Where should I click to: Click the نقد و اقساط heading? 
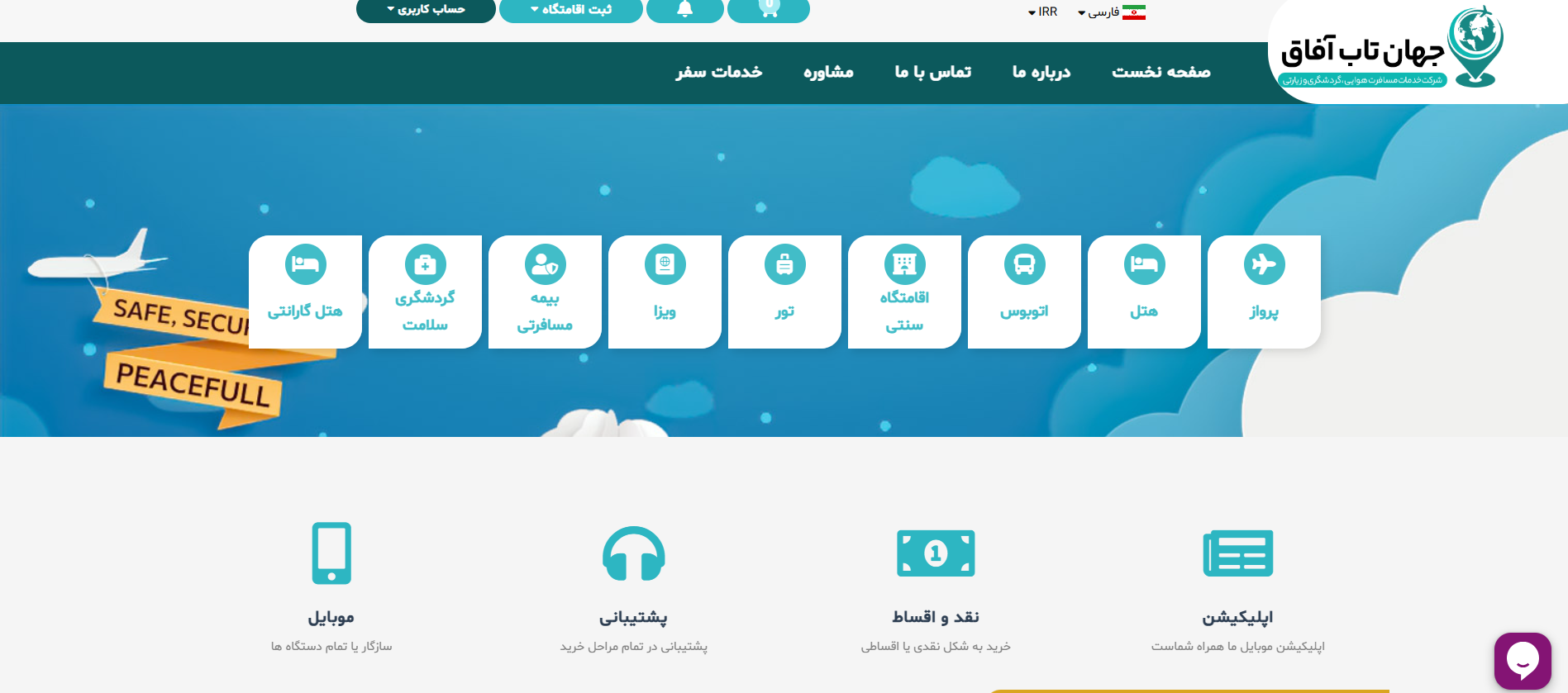click(x=936, y=617)
